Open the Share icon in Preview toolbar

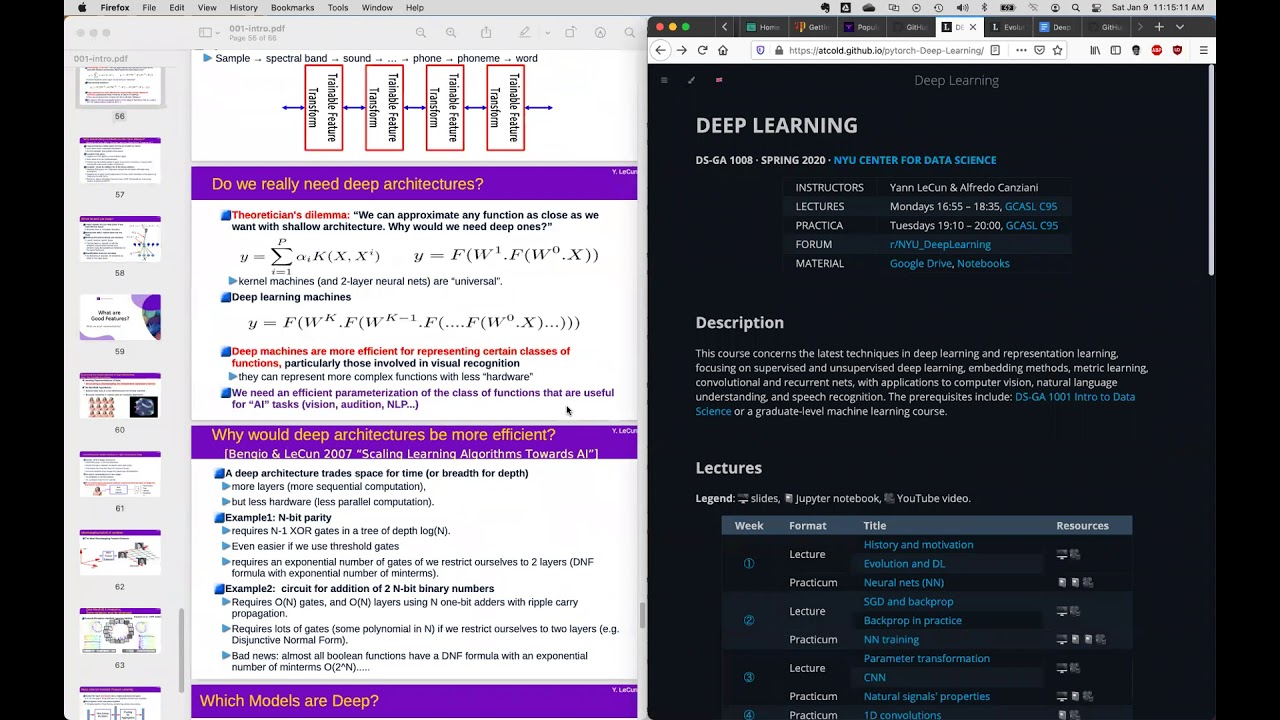point(486,33)
